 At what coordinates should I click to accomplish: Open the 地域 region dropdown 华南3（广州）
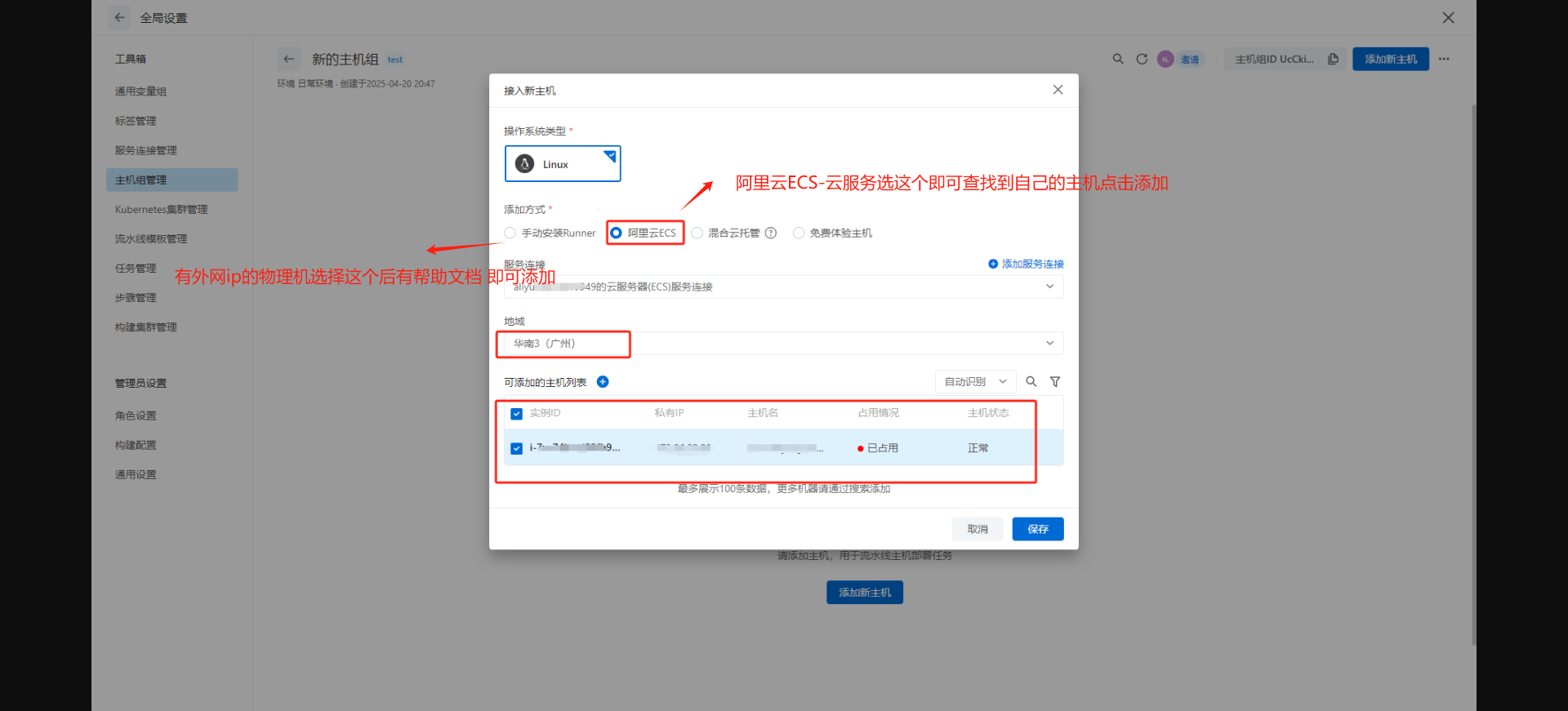click(x=784, y=343)
